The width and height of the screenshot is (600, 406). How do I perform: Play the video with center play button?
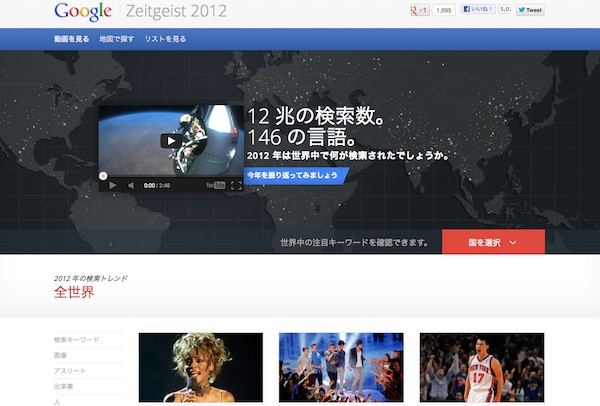pyautogui.click(x=171, y=141)
